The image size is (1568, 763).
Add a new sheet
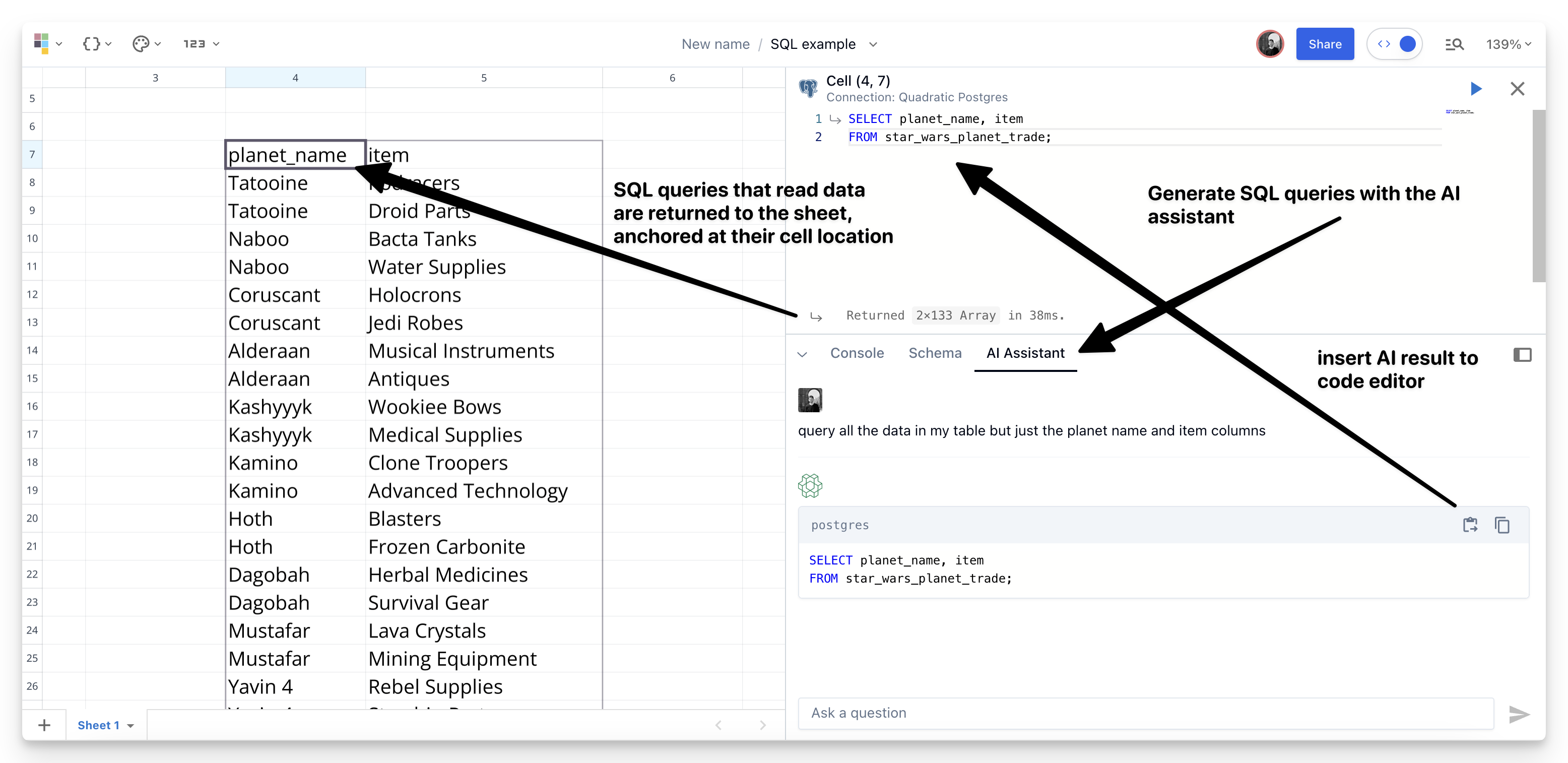pyautogui.click(x=44, y=725)
